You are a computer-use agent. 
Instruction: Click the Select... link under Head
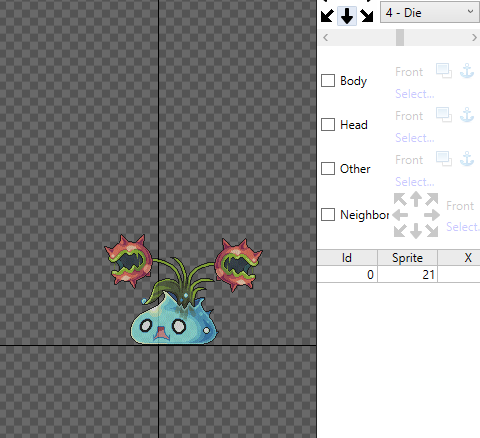[x=415, y=138]
